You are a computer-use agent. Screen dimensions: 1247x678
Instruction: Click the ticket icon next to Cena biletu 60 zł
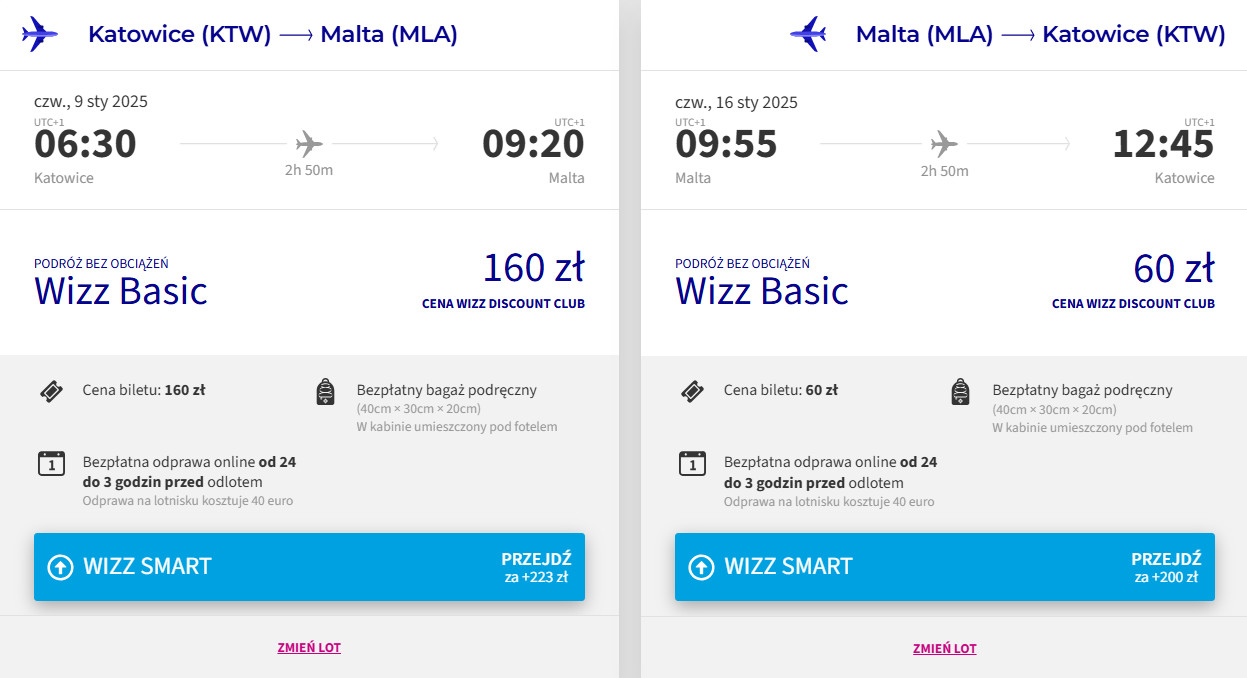(x=692, y=391)
